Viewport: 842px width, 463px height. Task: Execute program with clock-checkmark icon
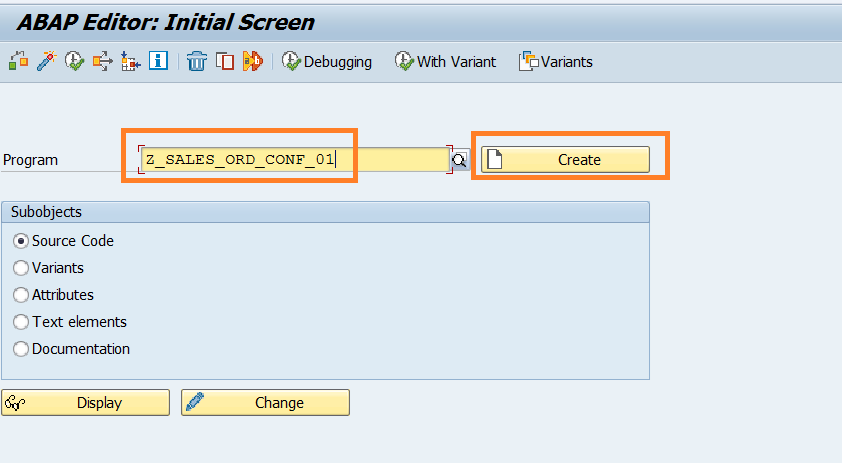pyautogui.click(x=74, y=62)
